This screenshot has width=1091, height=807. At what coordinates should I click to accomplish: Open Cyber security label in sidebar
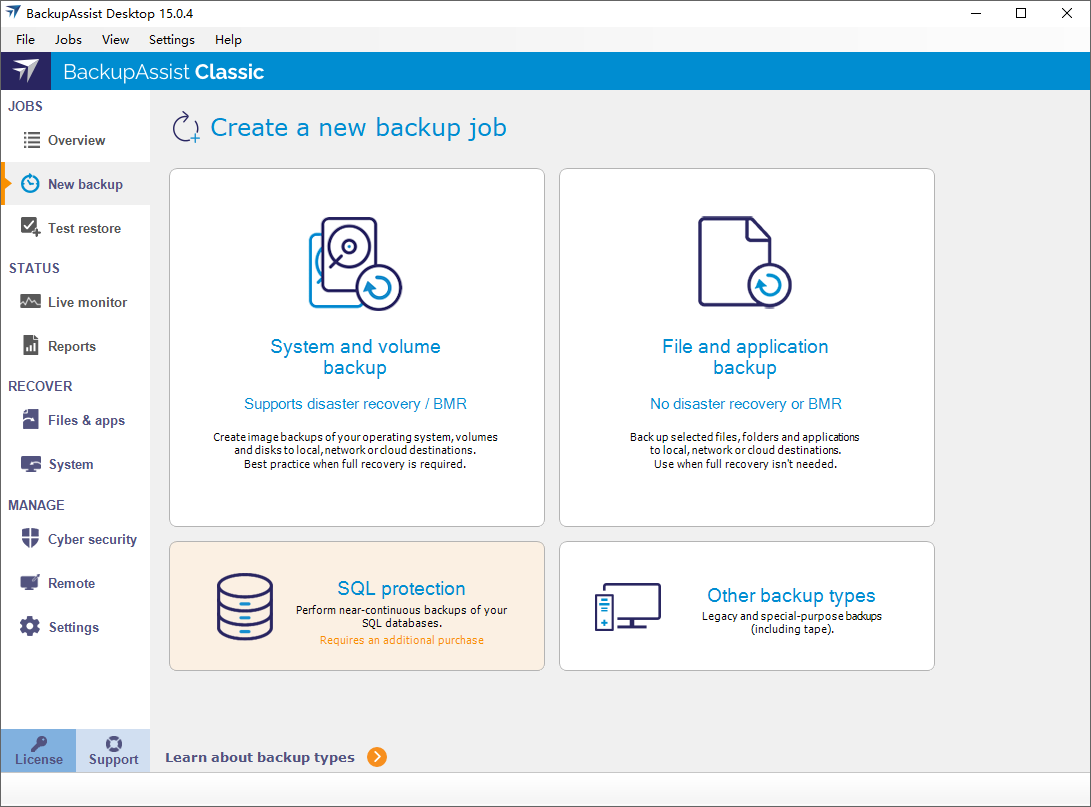pos(93,539)
